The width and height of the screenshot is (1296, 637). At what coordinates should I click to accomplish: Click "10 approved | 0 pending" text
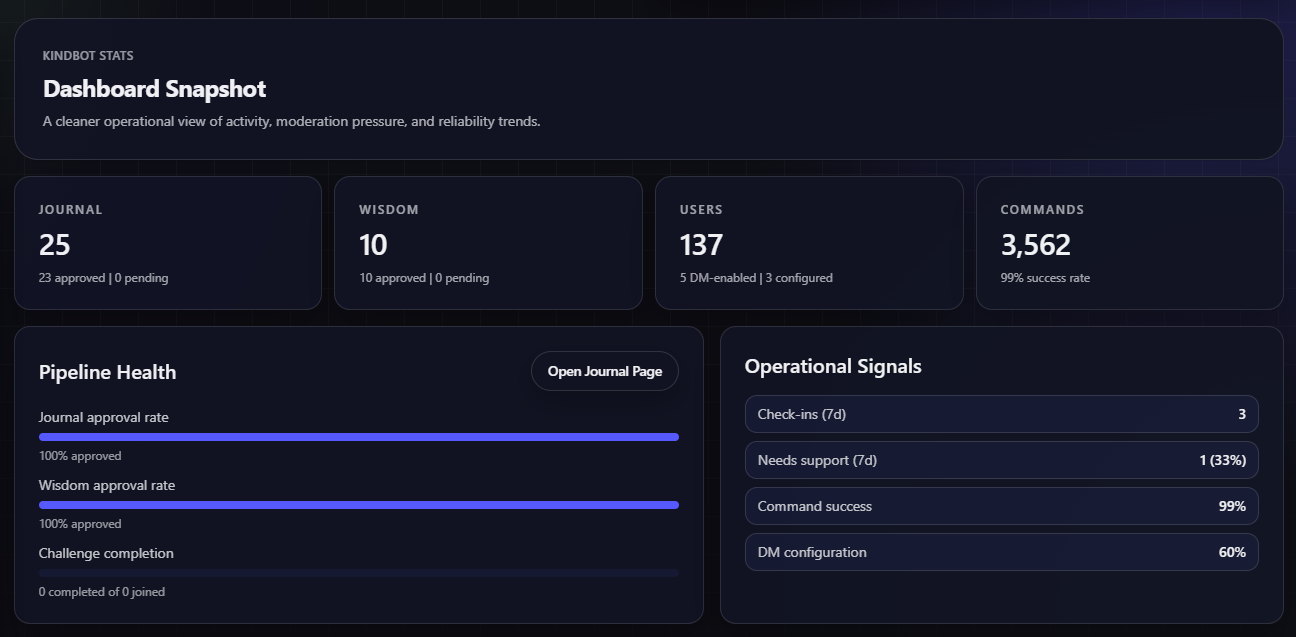(x=424, y=278)
